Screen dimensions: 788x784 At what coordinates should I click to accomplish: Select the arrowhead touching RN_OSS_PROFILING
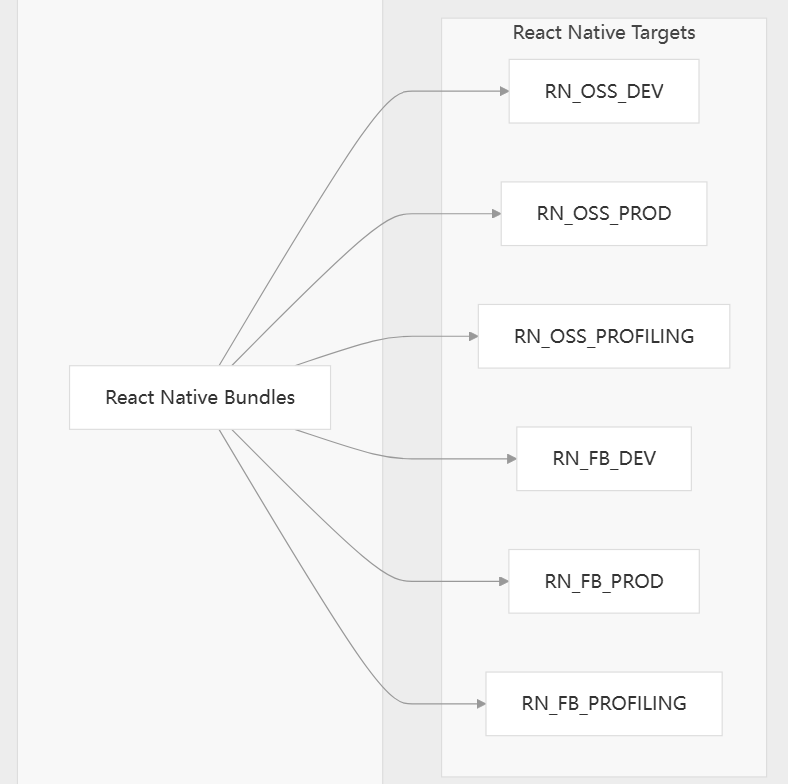[x=473, y=336]
